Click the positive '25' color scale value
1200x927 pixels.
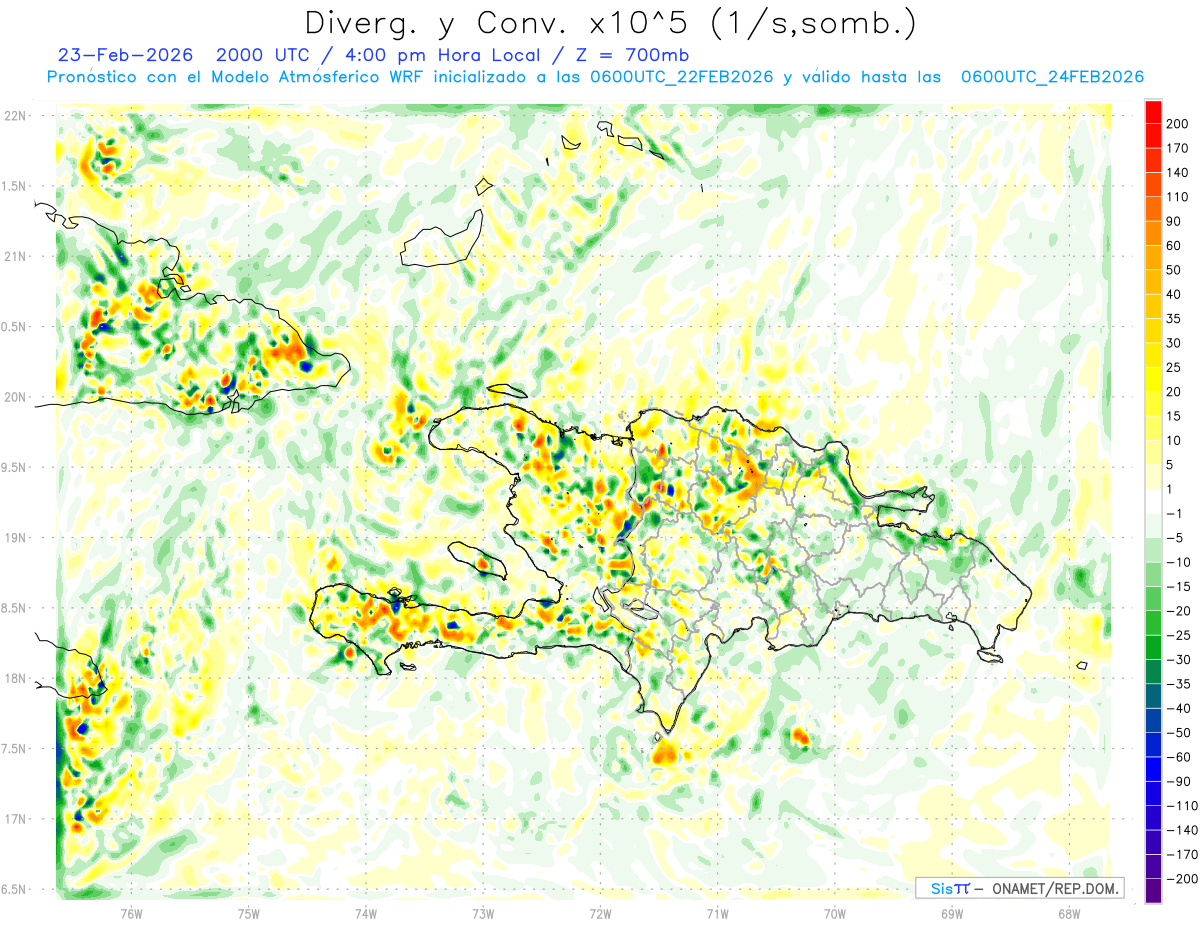pos(1174,368)
